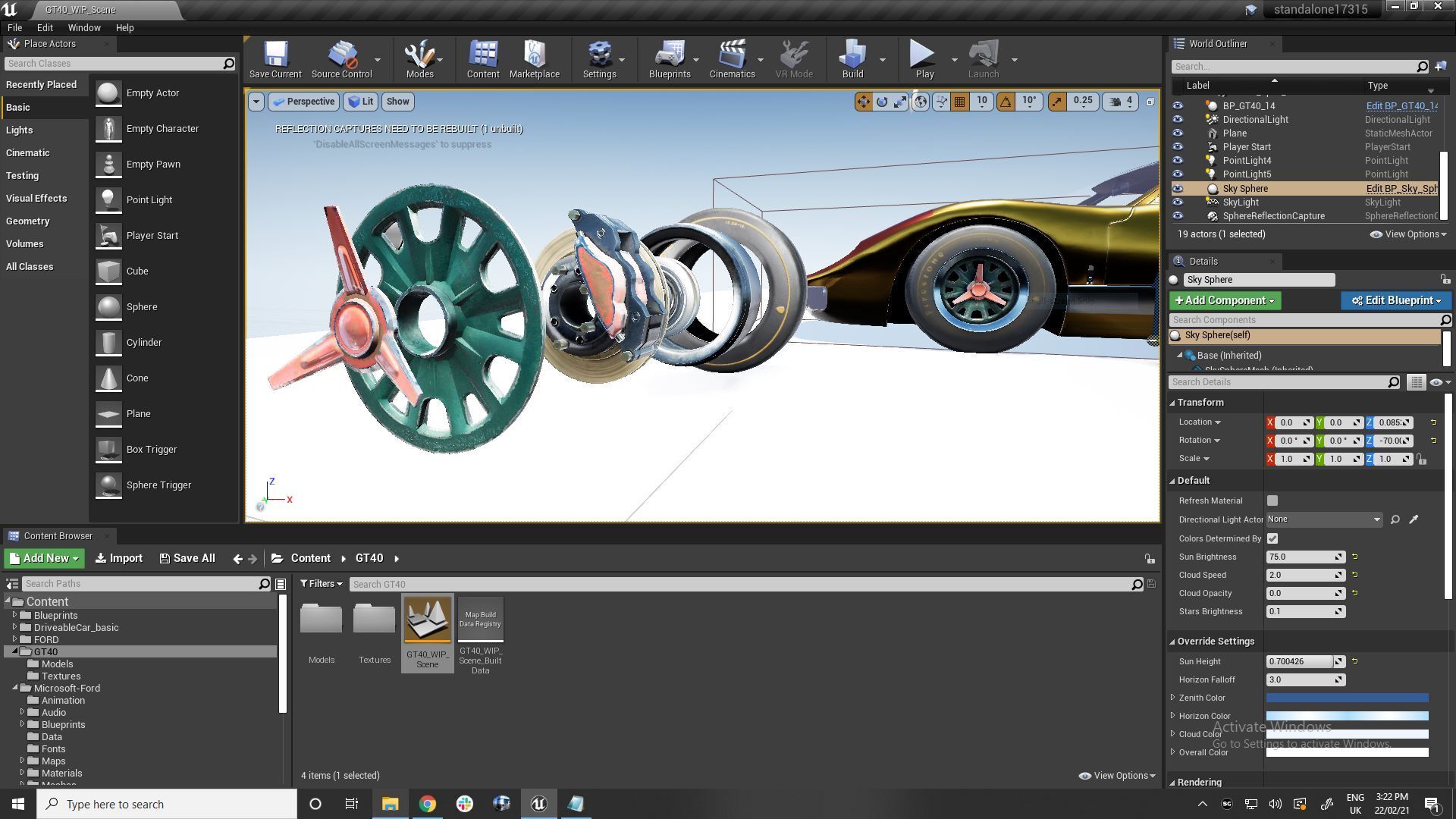Enable Colors Determined By checkbox
The height and width of the screenshot is (819, 1456).
pos(1272,538)
